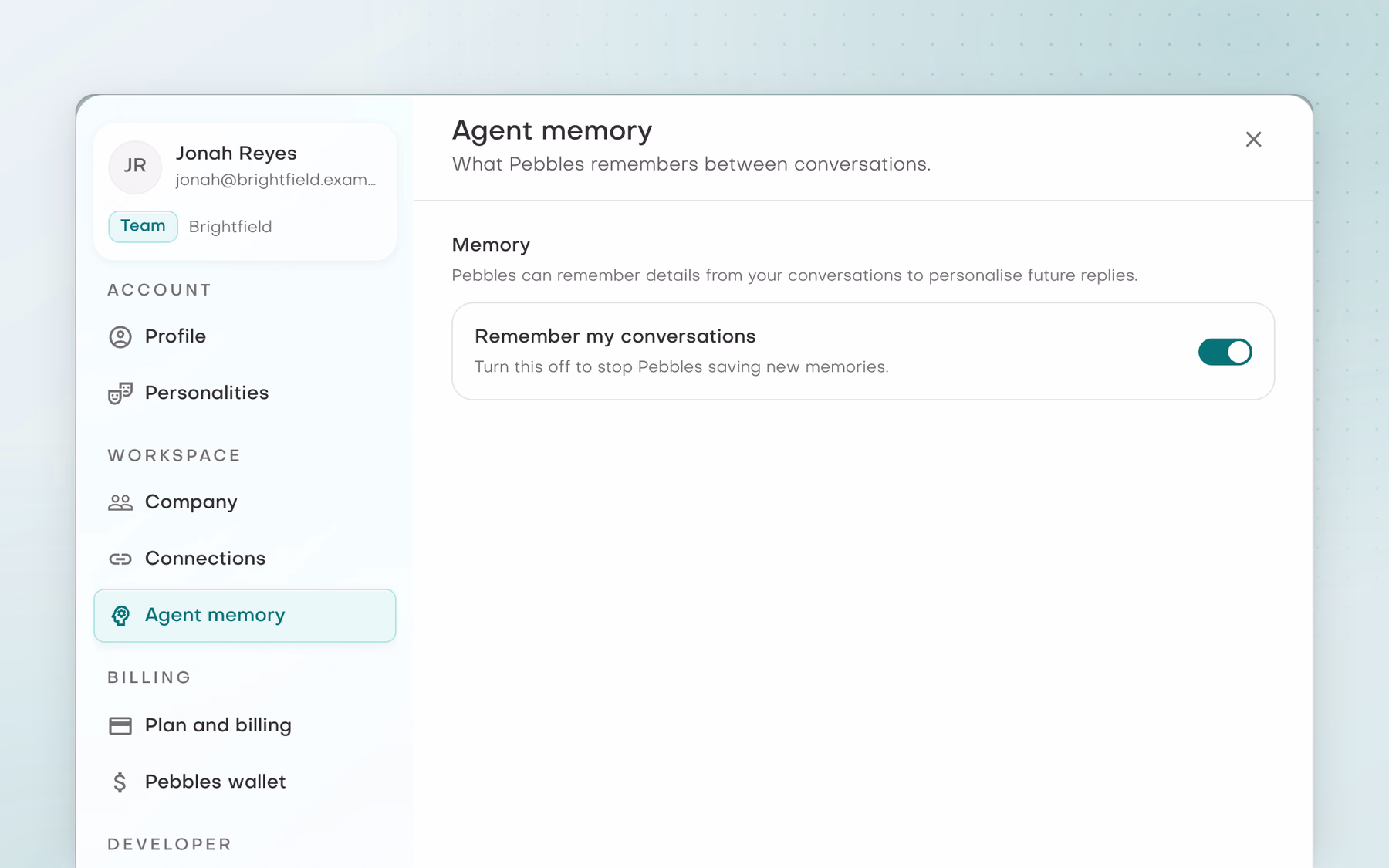Turn off Remember my conversations toggle
The height and width of the screenshot is (868, 1389).
1225,352
